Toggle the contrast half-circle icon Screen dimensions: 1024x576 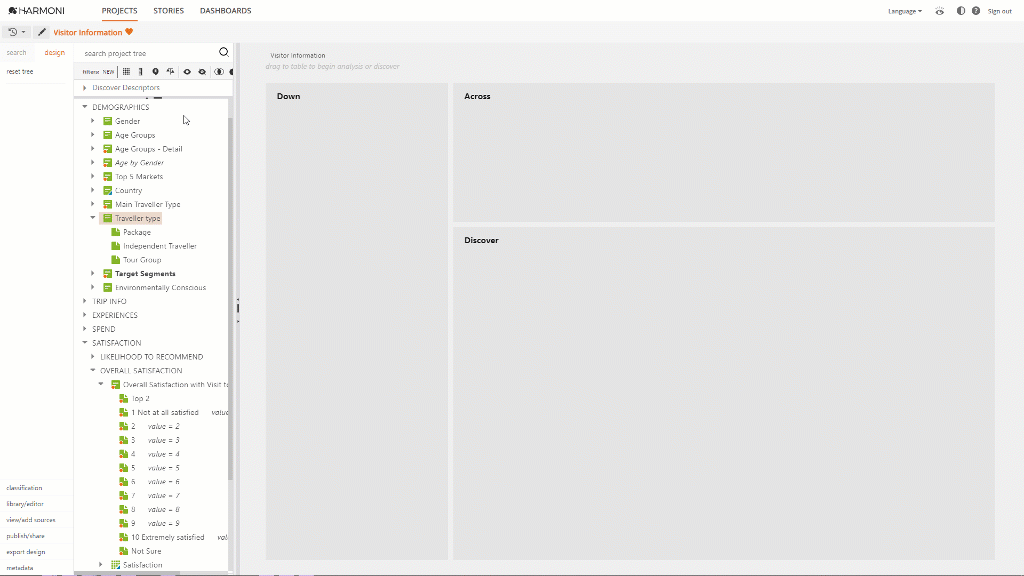point(961,11)
